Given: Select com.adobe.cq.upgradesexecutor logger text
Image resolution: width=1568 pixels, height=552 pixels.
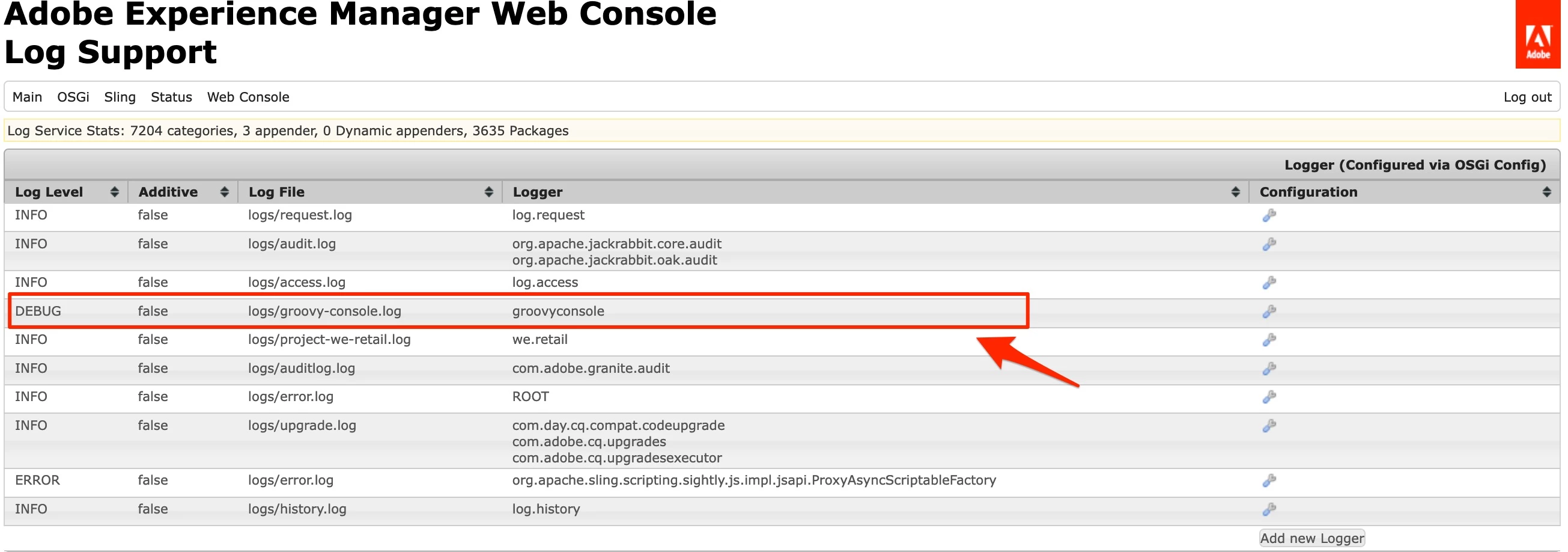Looking at the screenshot, I should click(616, 458).
